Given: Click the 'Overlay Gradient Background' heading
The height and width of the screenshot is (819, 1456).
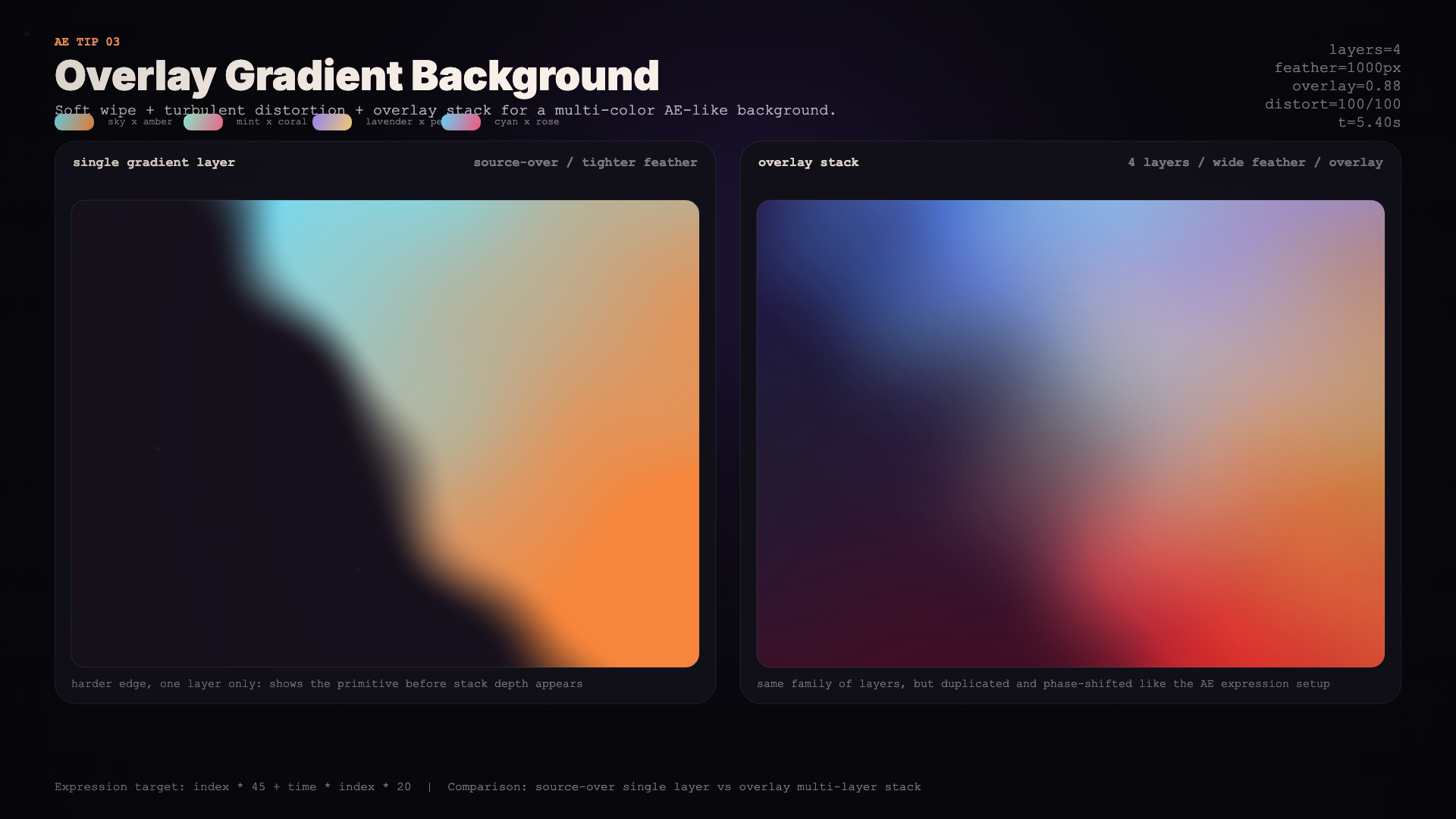Looking at the screenshot, I should pyautogui.click(x=357, y=77).
